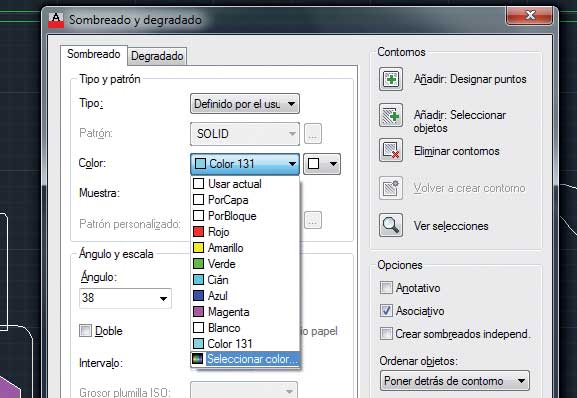Toggle the Anotativo checkbox

386,288
